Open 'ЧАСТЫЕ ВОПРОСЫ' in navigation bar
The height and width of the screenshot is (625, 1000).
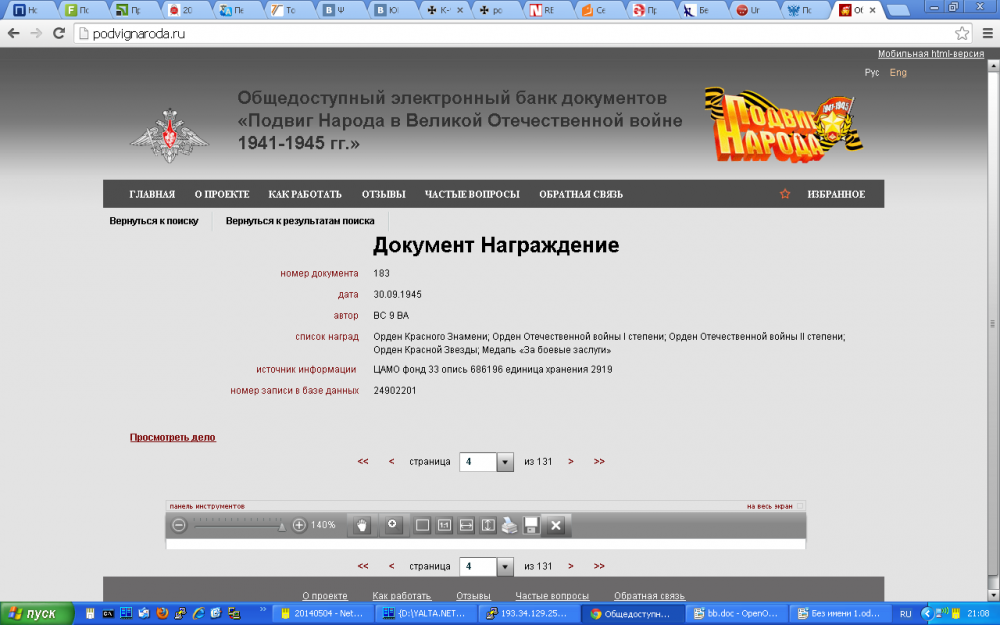point(471,194)
